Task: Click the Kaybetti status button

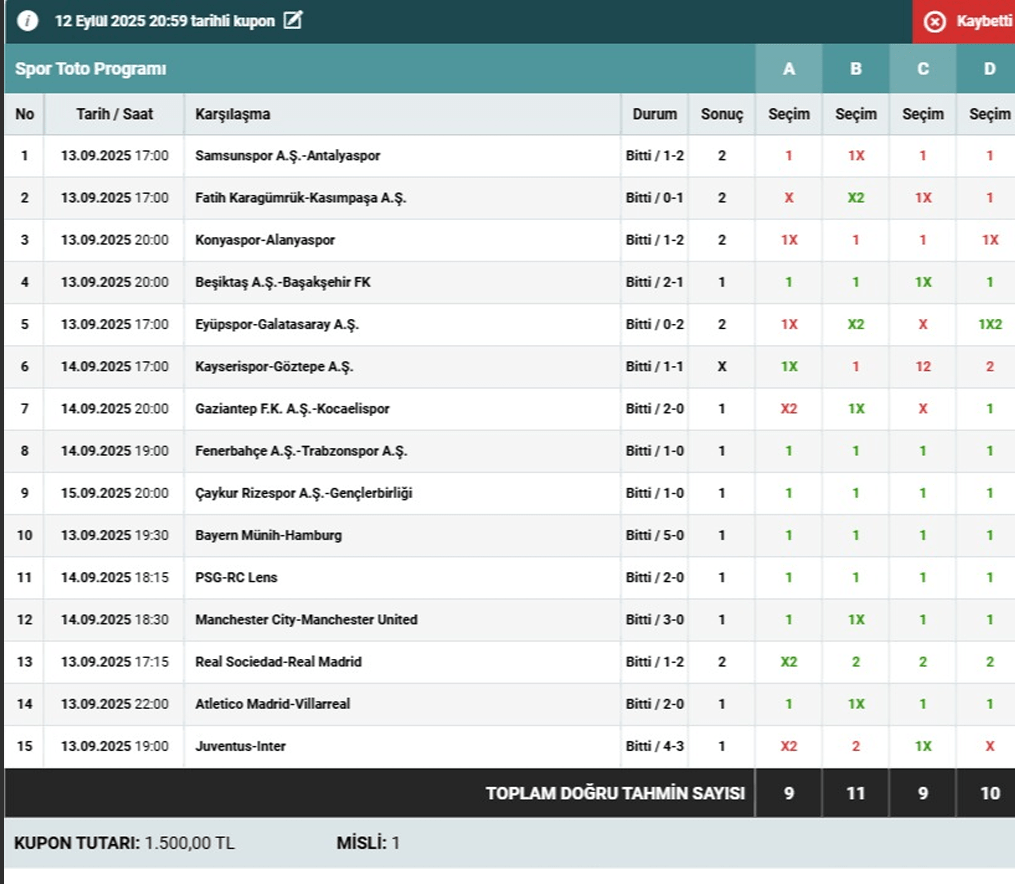Action: pyautogui.click(x=964, y=22)
